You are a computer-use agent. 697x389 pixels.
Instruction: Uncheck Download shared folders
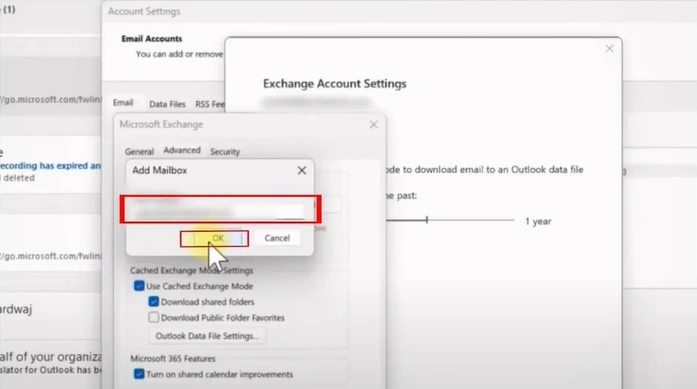tap(154, 302)
